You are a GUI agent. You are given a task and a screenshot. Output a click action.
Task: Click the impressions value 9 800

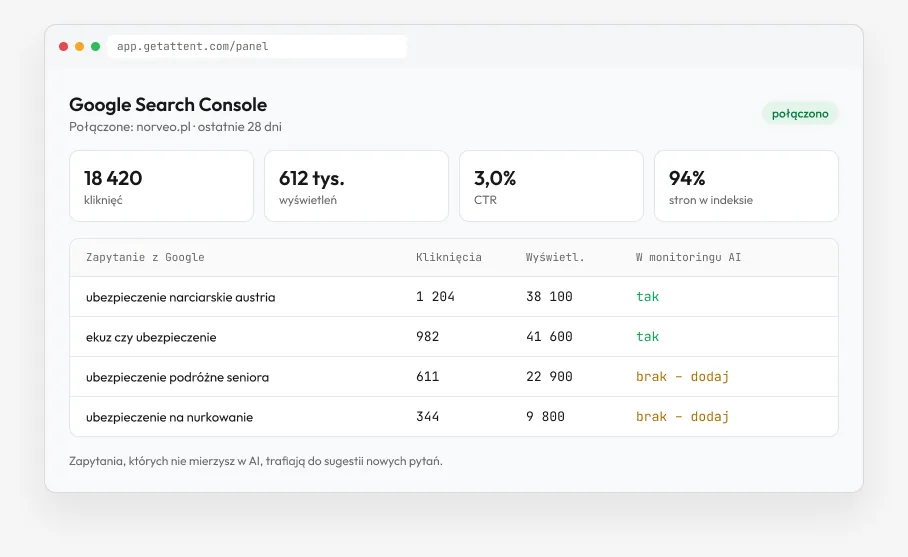(545, 416)
